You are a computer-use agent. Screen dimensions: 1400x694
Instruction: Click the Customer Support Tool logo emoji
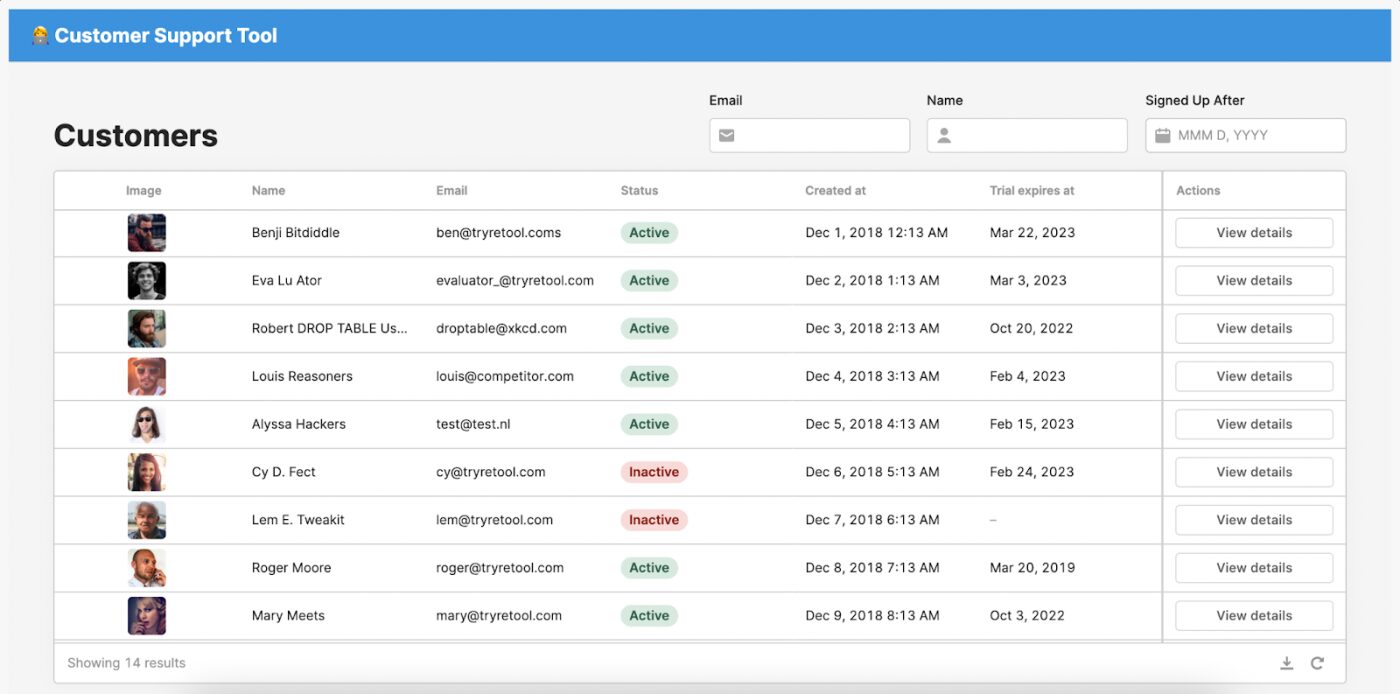[x=40, y=35]
